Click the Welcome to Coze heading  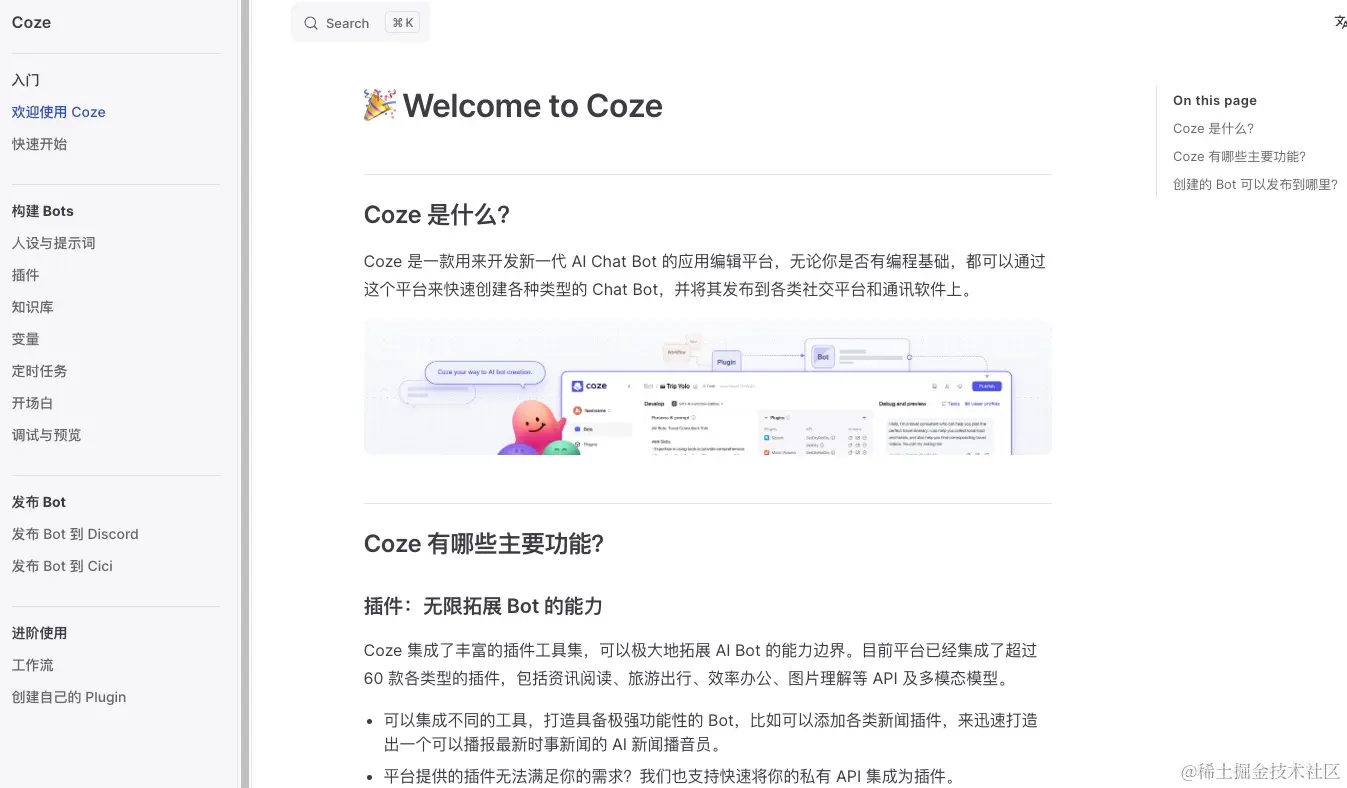513,105
